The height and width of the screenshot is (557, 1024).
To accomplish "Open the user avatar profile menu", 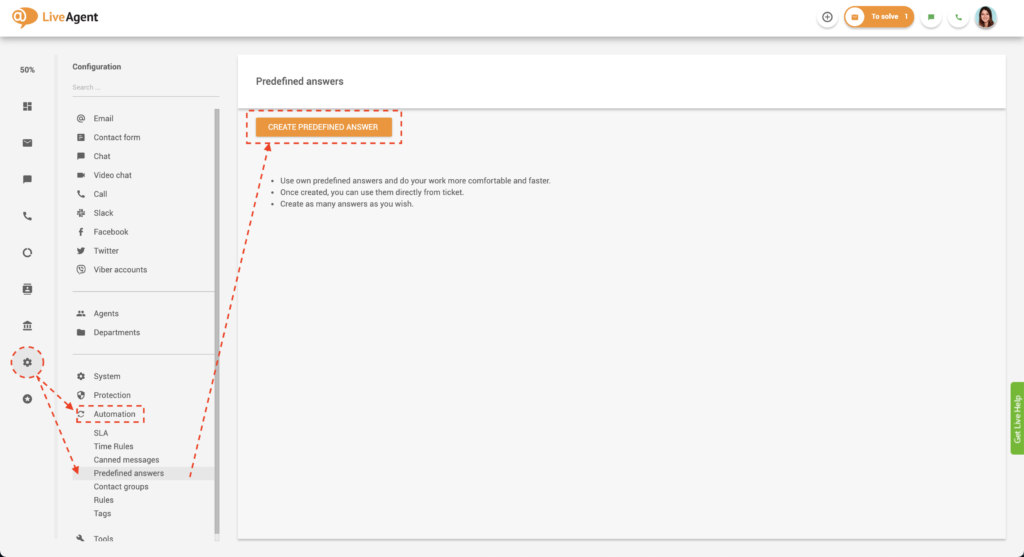I will click(986, 17).
